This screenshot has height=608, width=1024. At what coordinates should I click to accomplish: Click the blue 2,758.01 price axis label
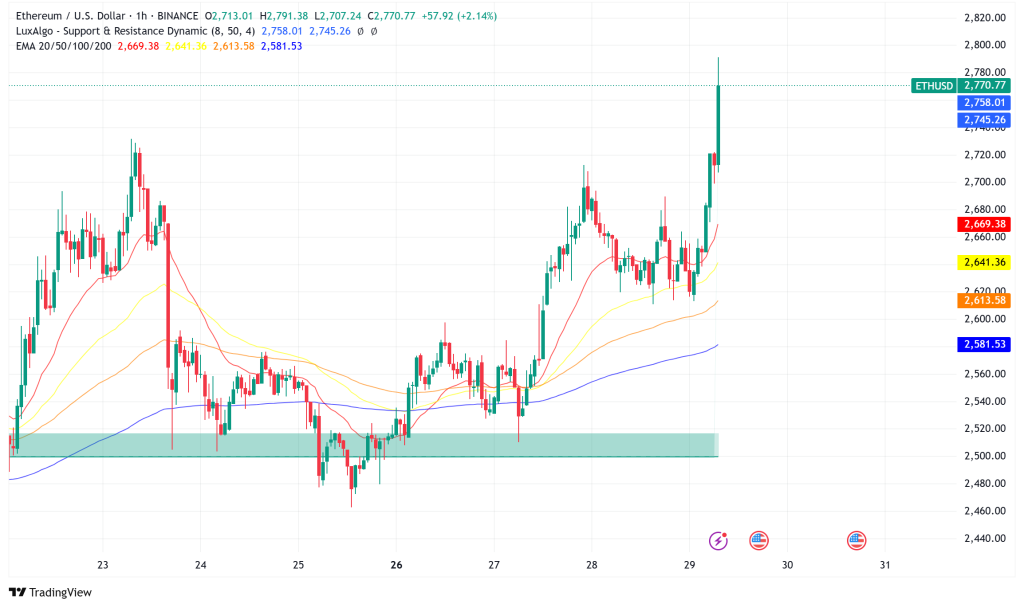tap(984, 103)
